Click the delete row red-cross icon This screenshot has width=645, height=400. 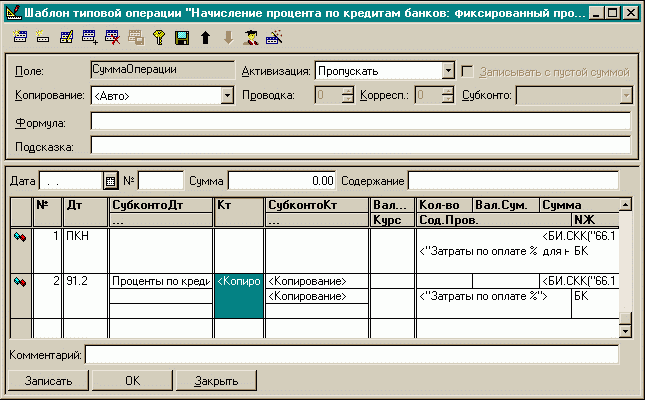click(x=112, y=38)
